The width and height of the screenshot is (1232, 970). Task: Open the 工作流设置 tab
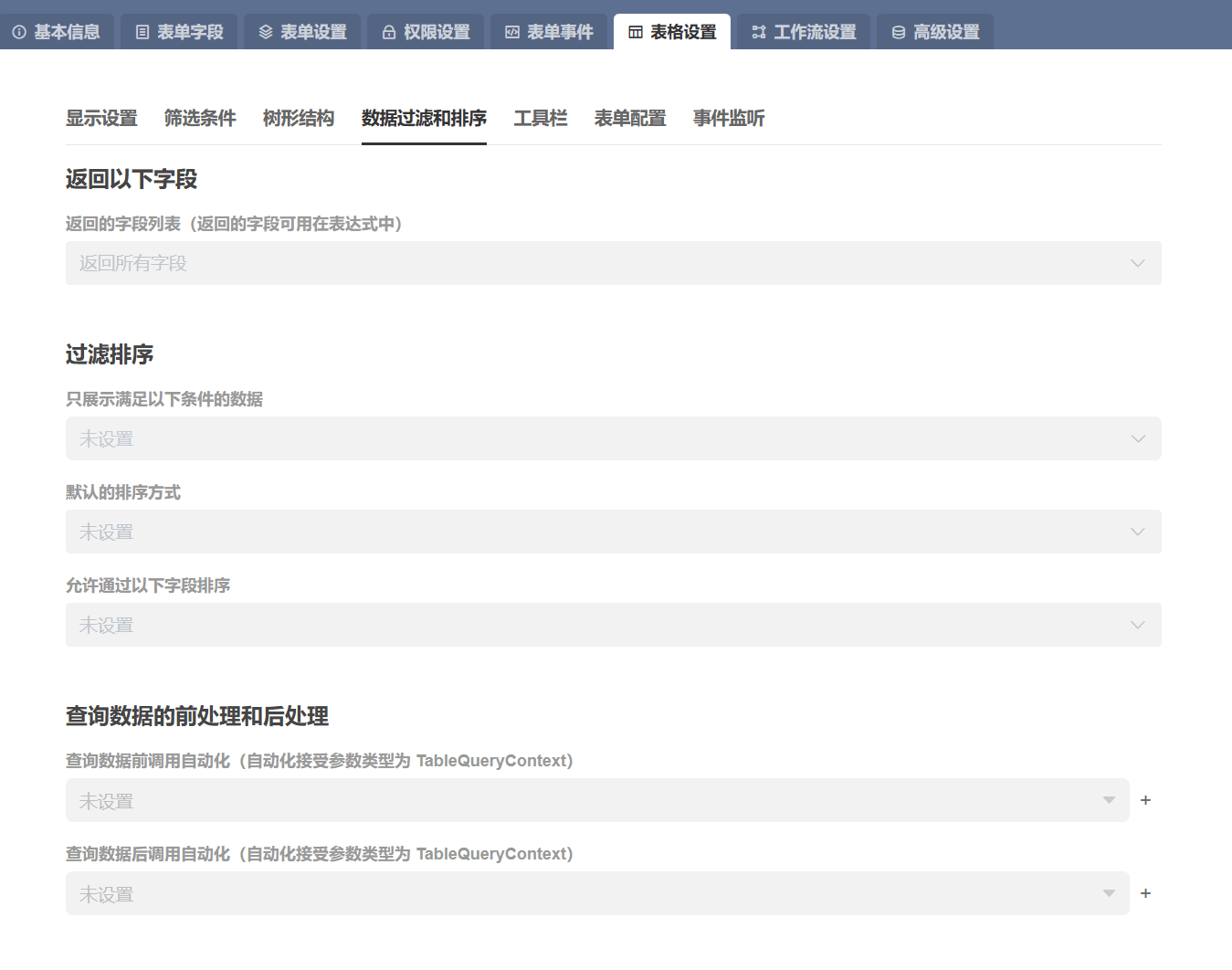pos(804,32)
